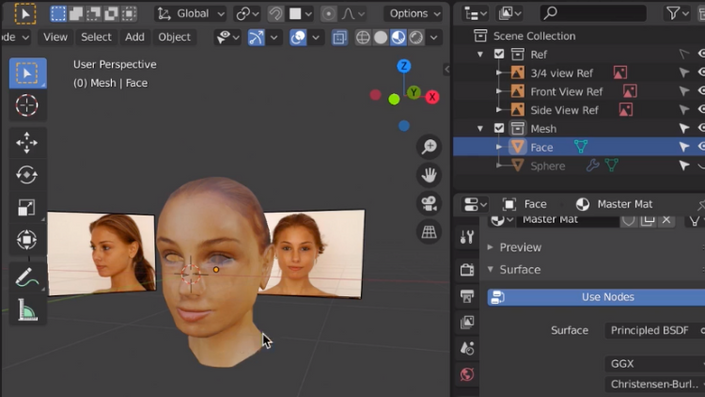The image size is (705, 397).
Task: Select the Annotate pencil tool
Action: pos(27,277)
